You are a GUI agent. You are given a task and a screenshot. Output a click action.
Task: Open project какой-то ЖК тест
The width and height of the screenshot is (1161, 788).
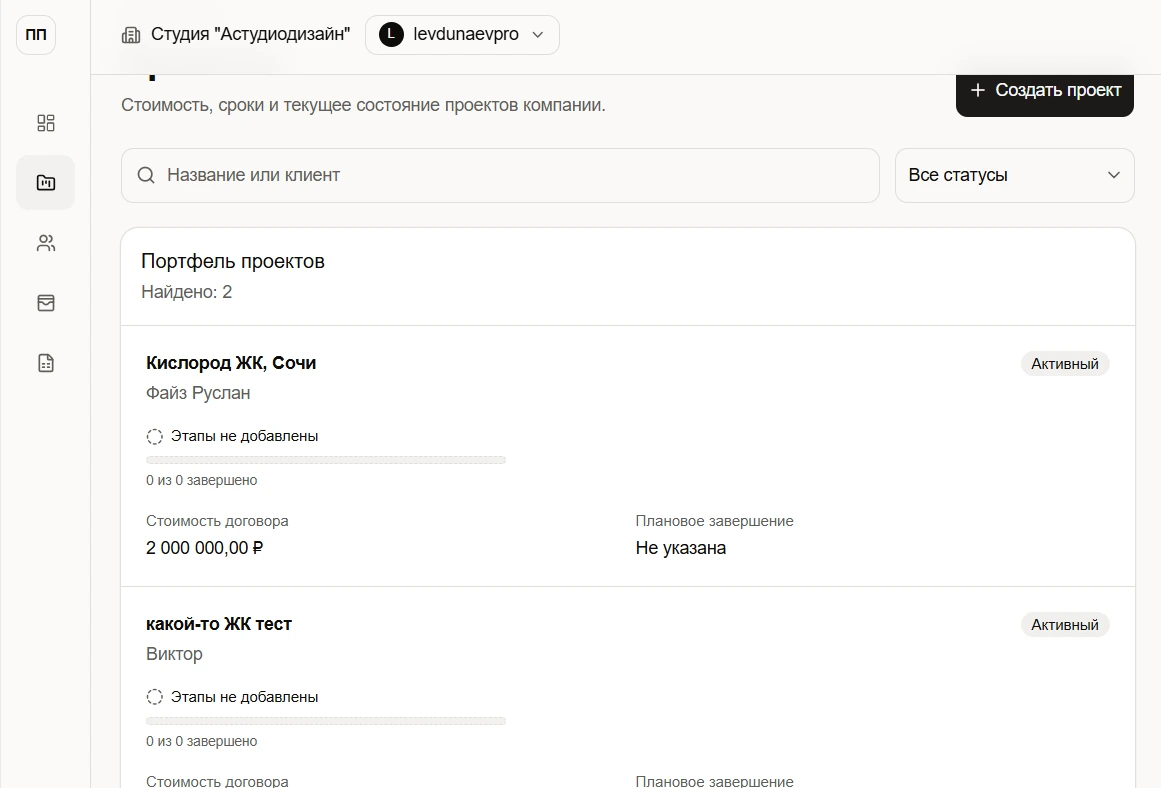click(218, 624)
